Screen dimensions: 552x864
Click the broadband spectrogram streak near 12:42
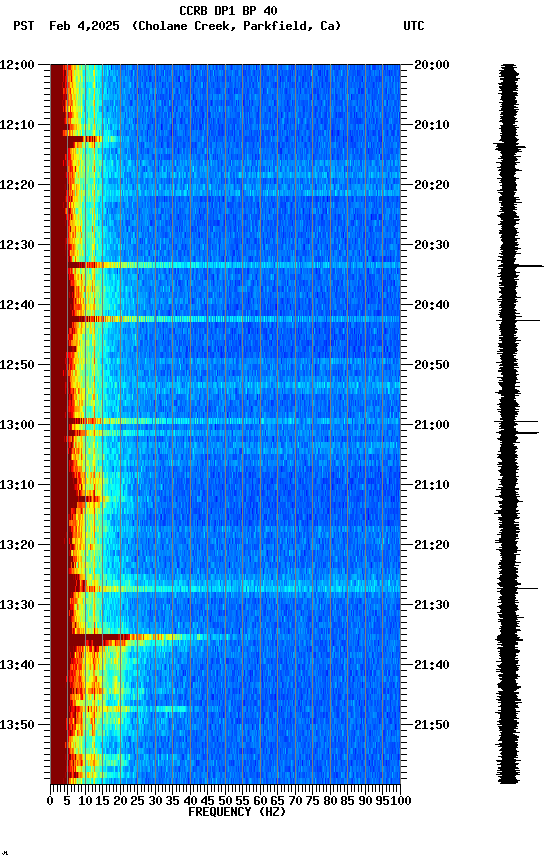[x=234, y=319]
